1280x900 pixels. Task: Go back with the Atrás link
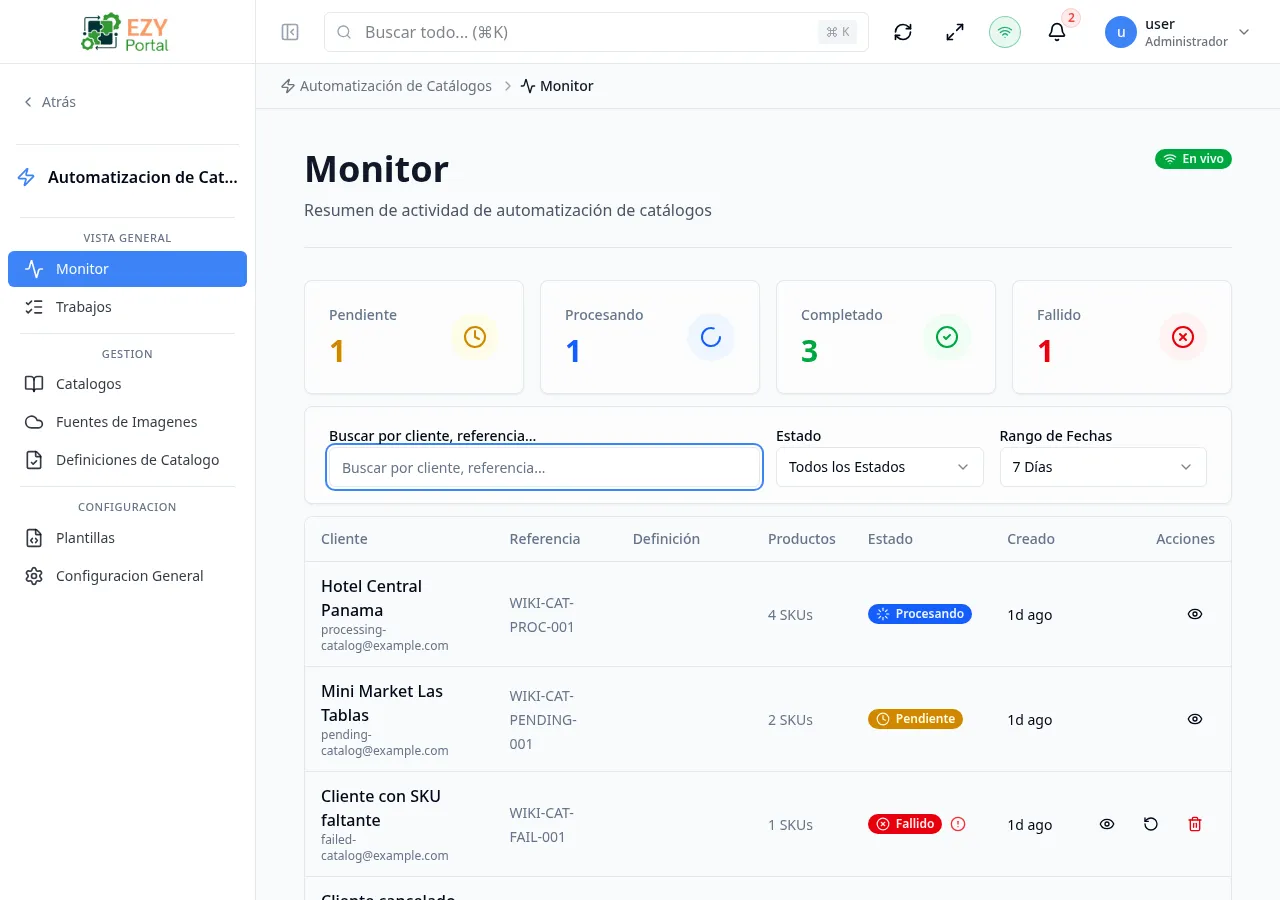click(50, 102)
